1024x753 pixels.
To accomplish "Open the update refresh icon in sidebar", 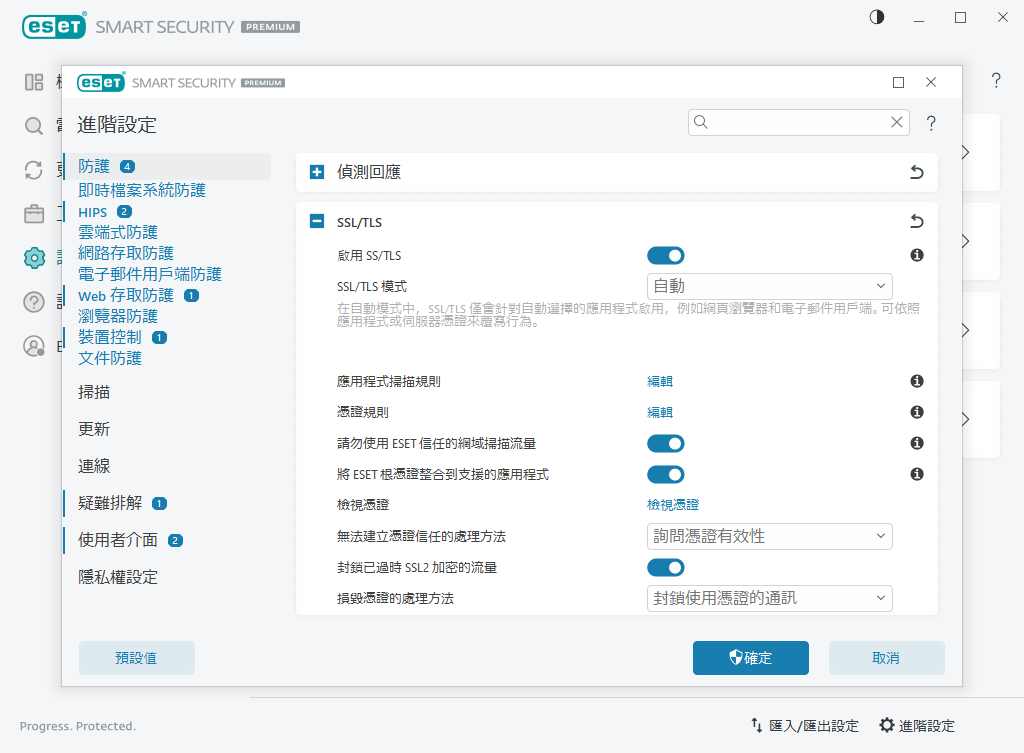I will click(34, 170).
